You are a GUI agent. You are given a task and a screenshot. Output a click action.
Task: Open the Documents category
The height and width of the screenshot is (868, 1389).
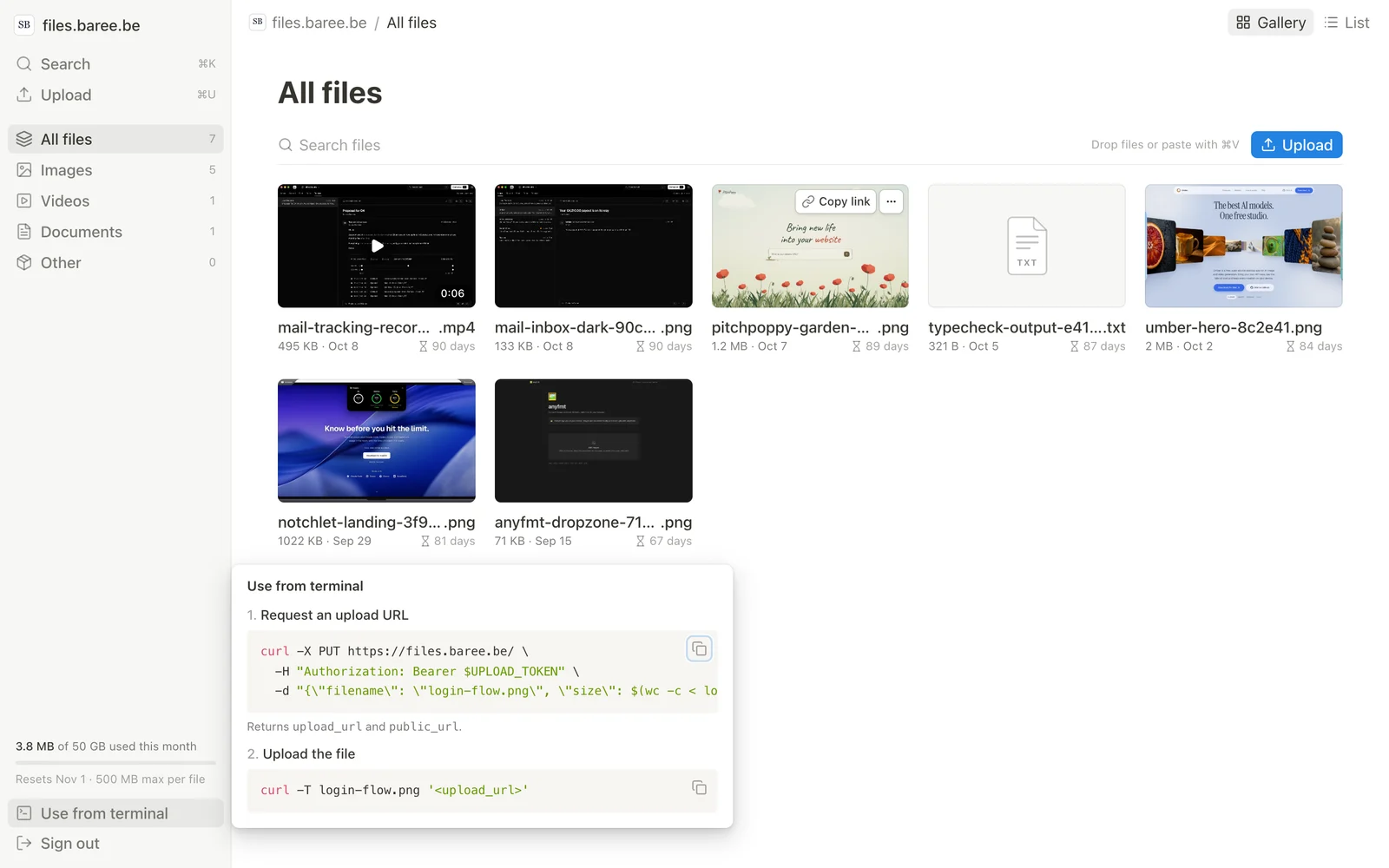point(115,232)
